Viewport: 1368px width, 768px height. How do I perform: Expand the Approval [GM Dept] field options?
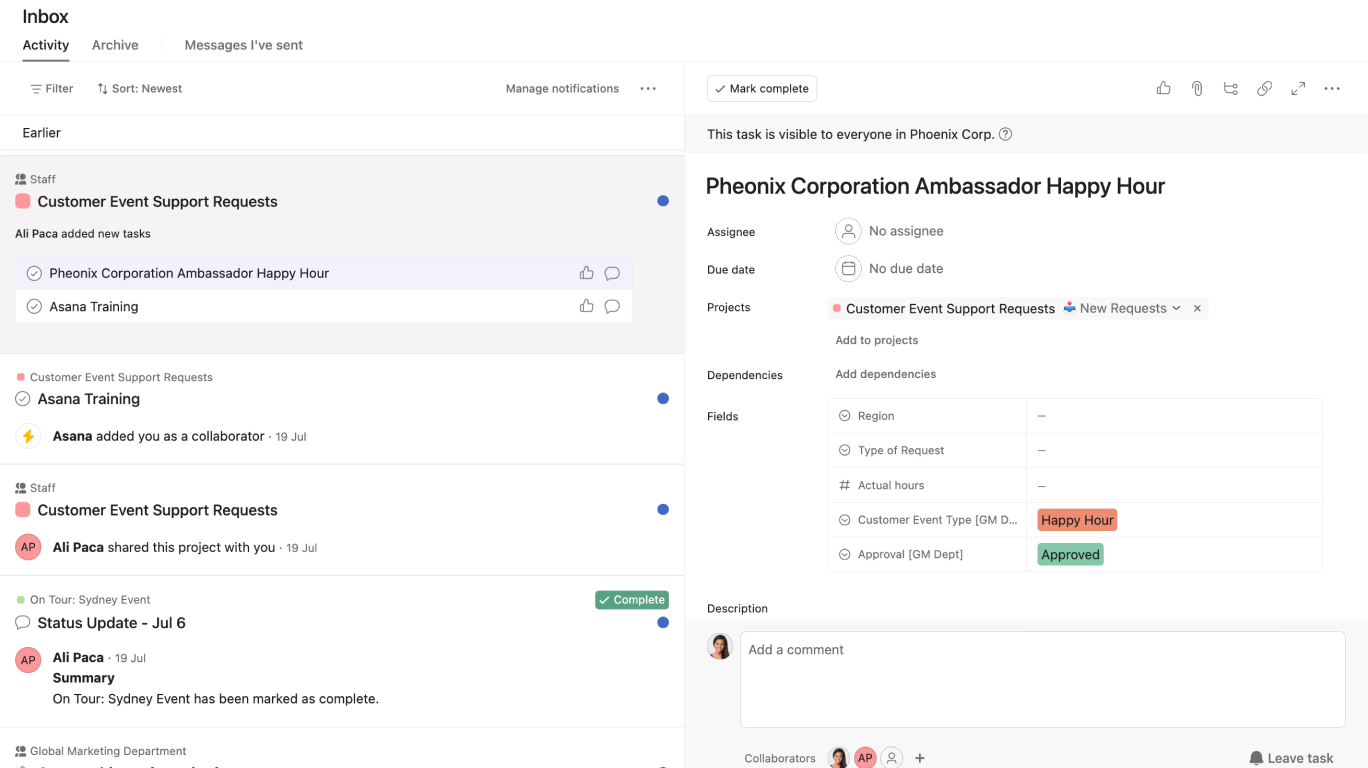click(843, 554)
